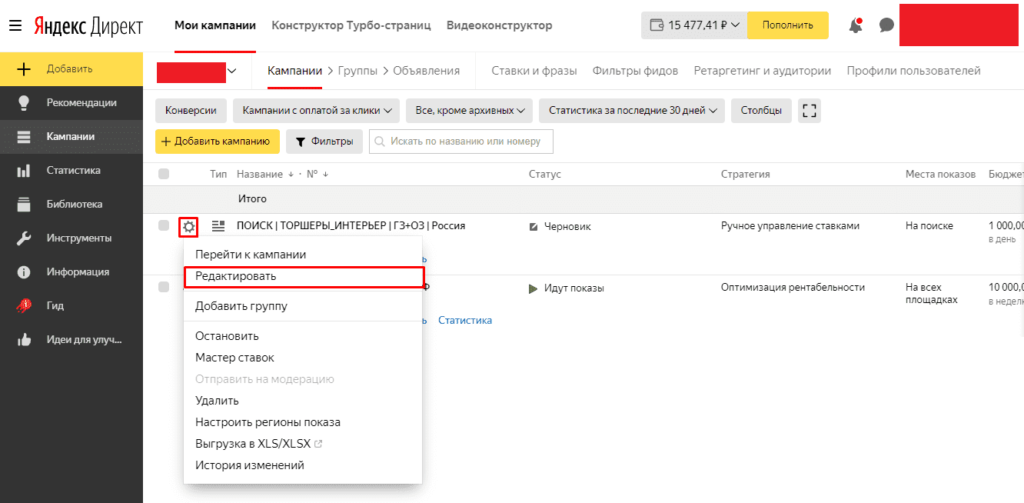
Task: Click the rocket Гид sidebar icon
Action: pyautogui.click(x=24, y=306)
